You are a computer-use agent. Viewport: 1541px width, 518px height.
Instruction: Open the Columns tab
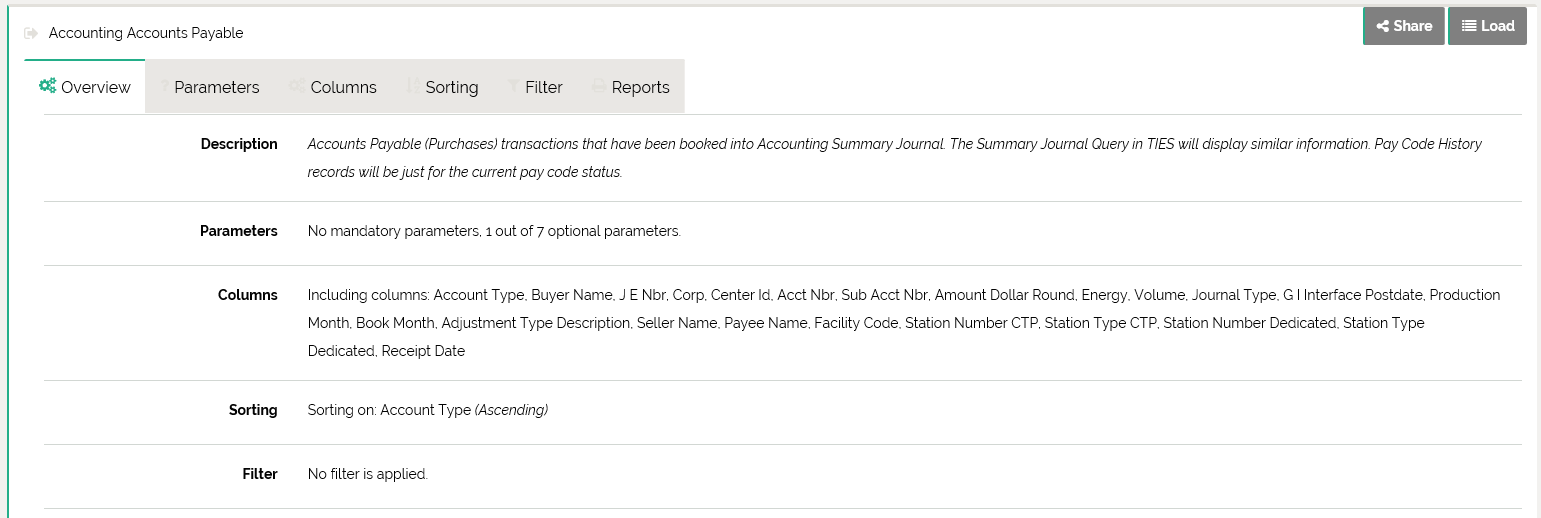343,87
